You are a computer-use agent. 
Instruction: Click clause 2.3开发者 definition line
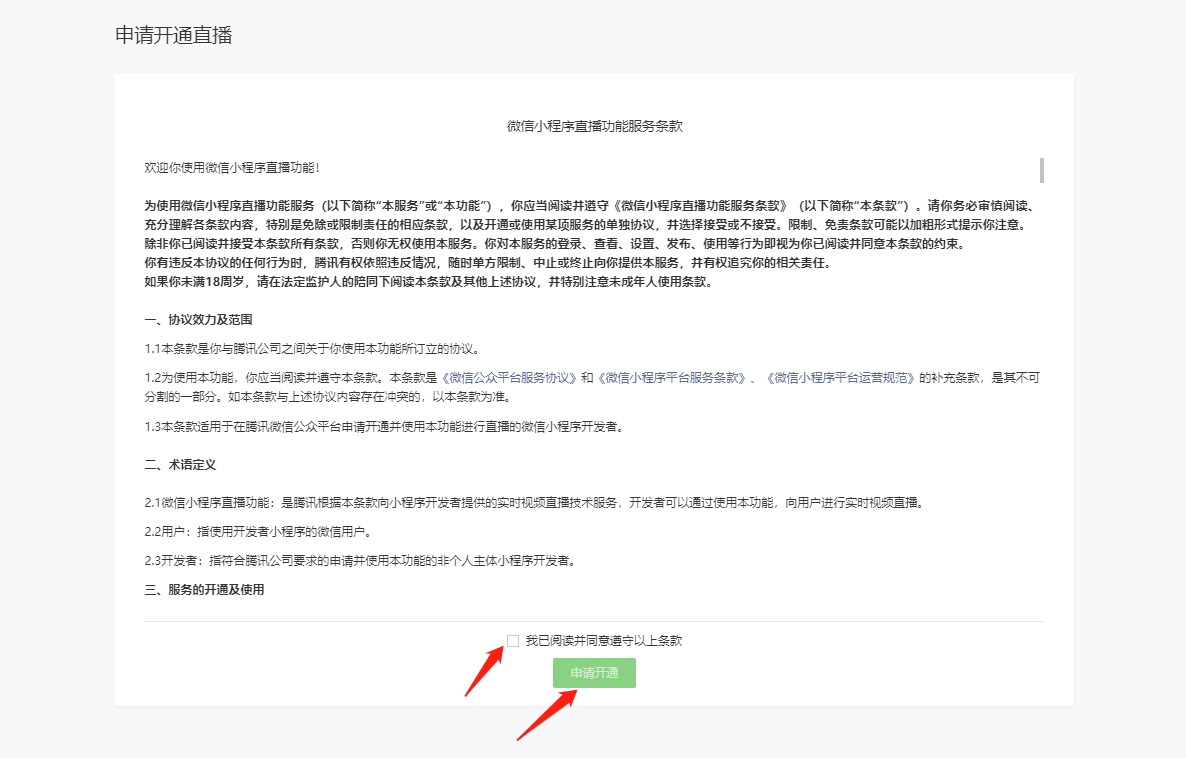[361, 561]
